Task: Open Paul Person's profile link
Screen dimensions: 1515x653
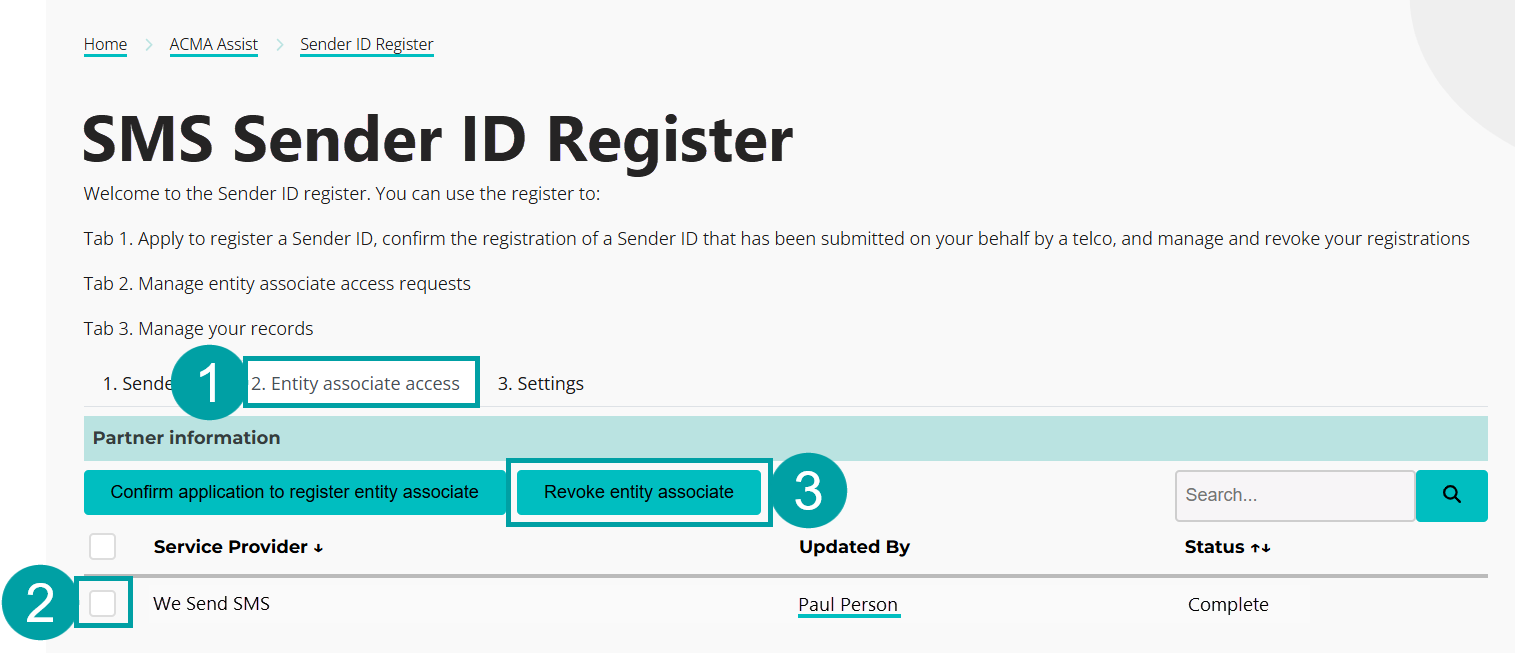Action: point(848,604)
